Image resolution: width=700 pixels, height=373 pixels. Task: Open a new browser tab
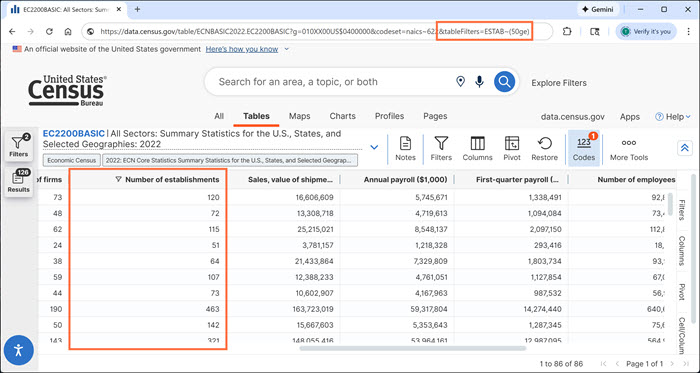pos(138,9)
